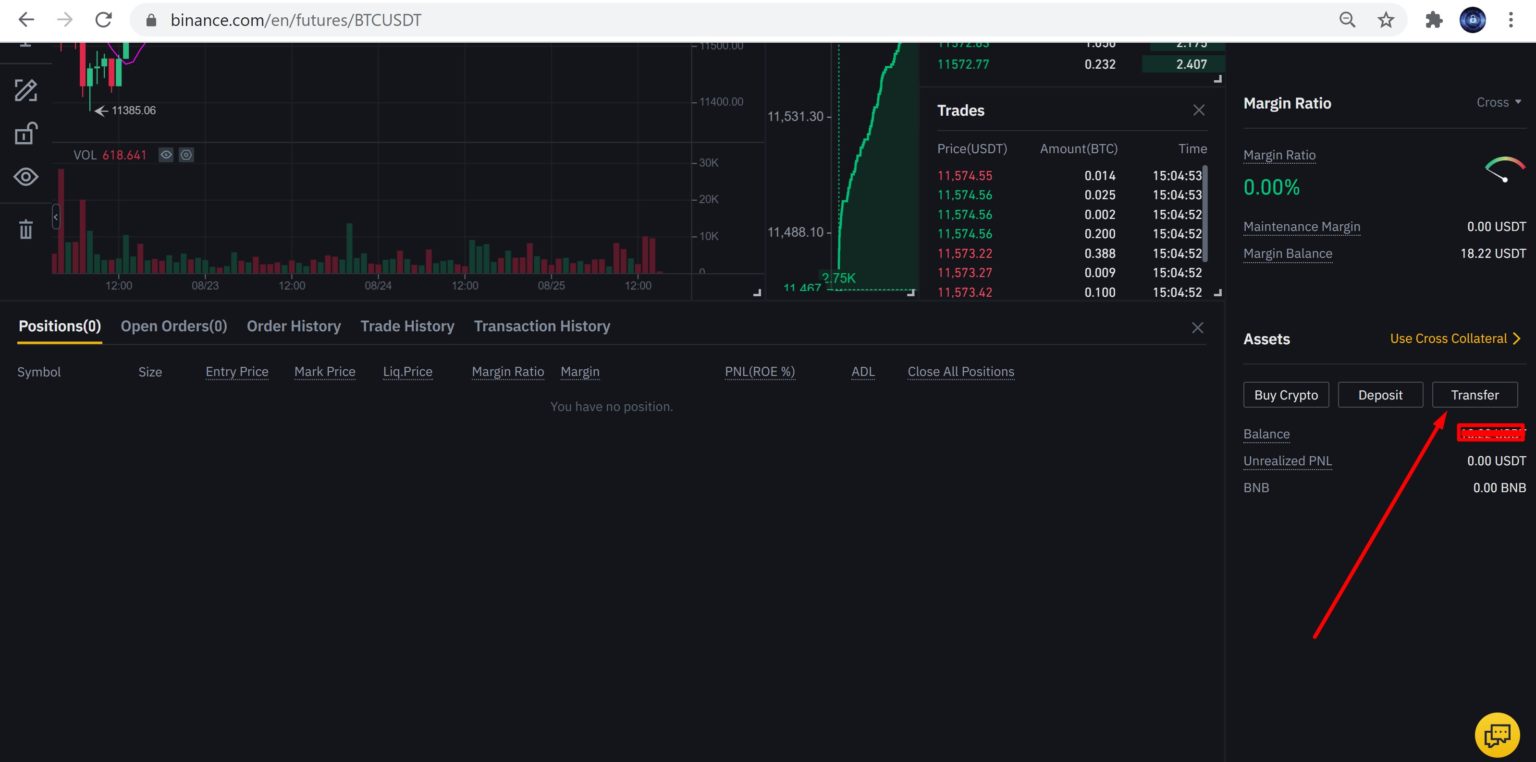The height and width of the screenshot is (762, 1536).
Task: Open the browser extensions puzzle icon
Action: [1434, 20]
